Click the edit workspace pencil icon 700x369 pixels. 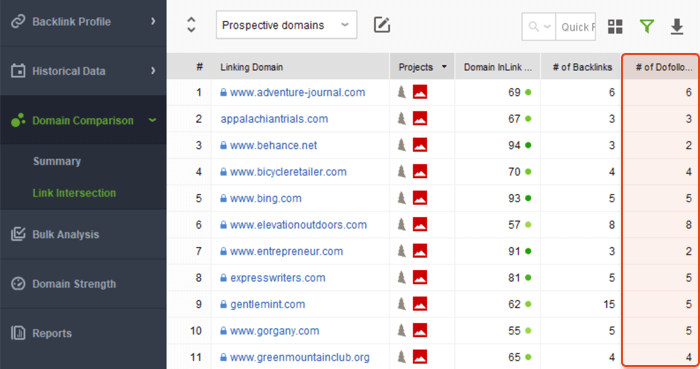pos(382,25)
